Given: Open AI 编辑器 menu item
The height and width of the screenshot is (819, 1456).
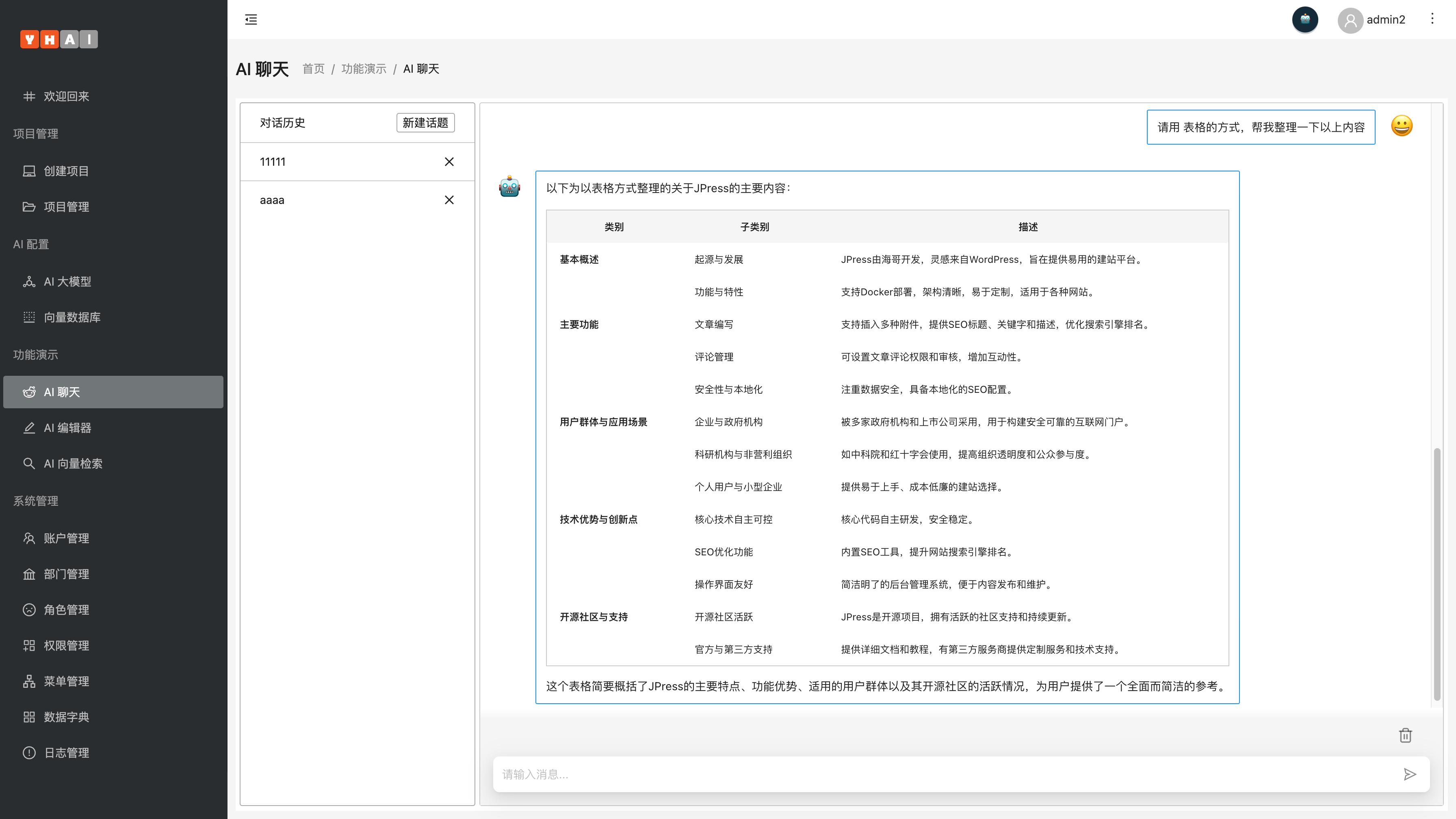Looking at the screenshot, I should click(113, 428).
